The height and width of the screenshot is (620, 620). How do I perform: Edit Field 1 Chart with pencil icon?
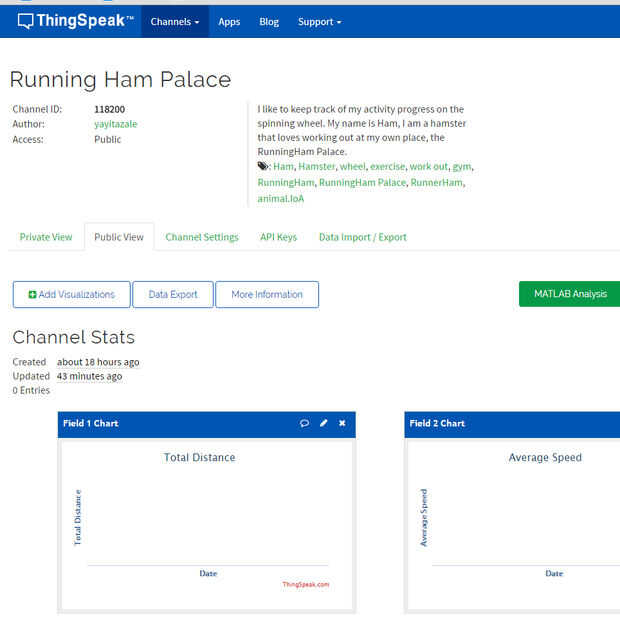click(323, 423)
